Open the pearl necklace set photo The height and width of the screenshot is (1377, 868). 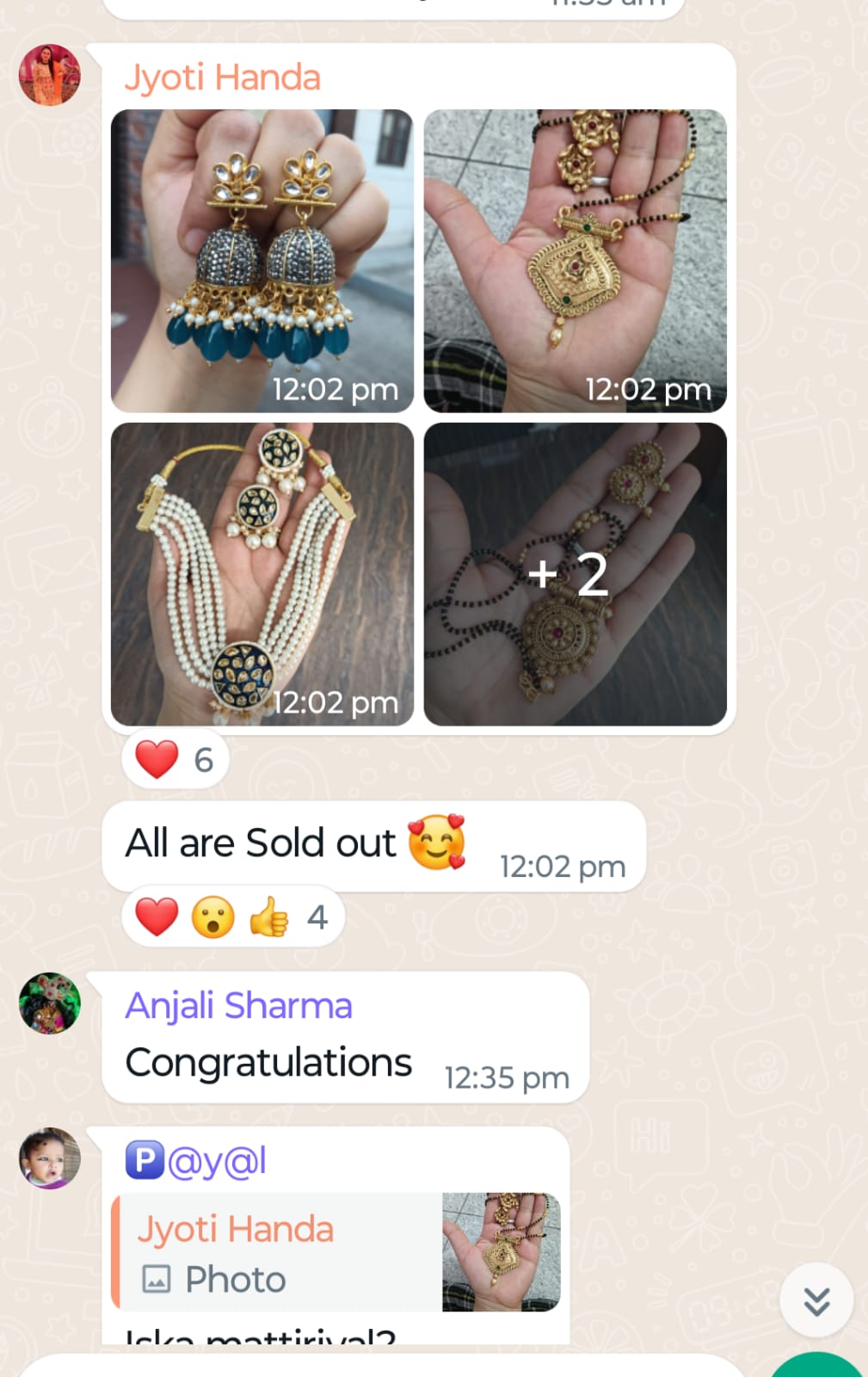click(x=262, y=574)
